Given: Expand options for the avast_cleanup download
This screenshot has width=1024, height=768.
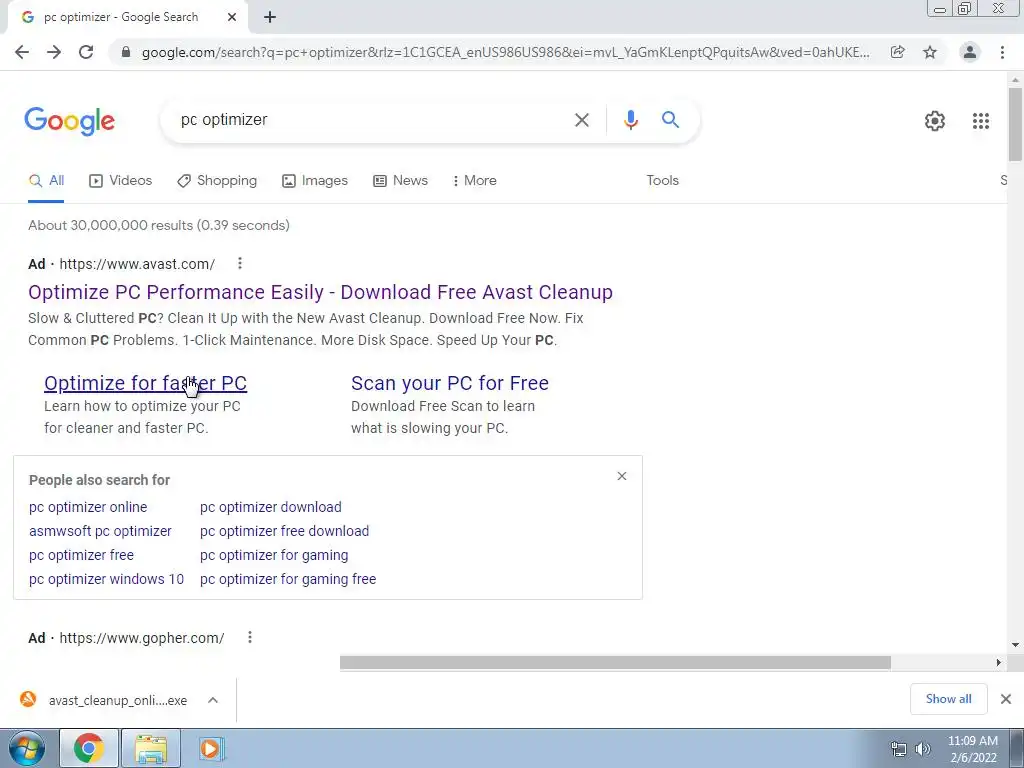Looking at the screenshot, I should click(x=213, y=700).
